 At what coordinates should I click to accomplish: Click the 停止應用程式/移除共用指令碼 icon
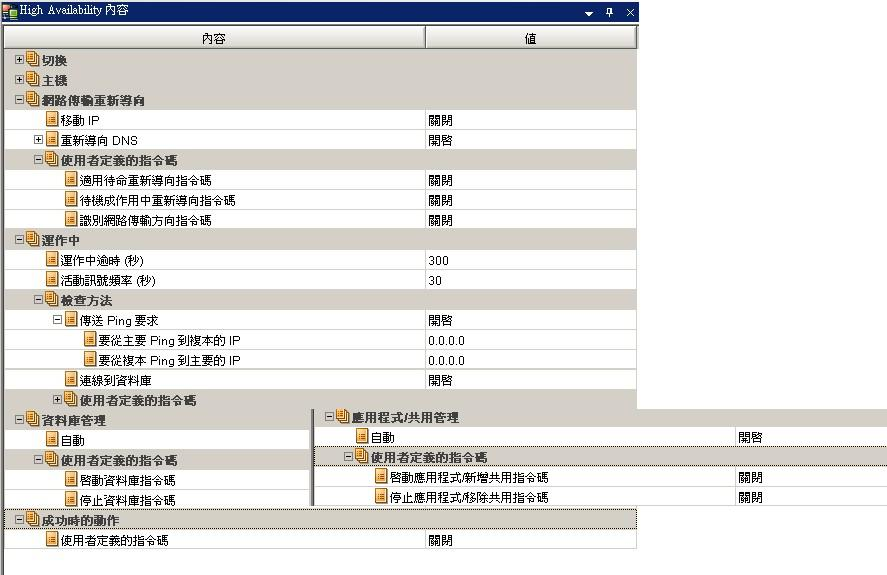coord(381,496)
